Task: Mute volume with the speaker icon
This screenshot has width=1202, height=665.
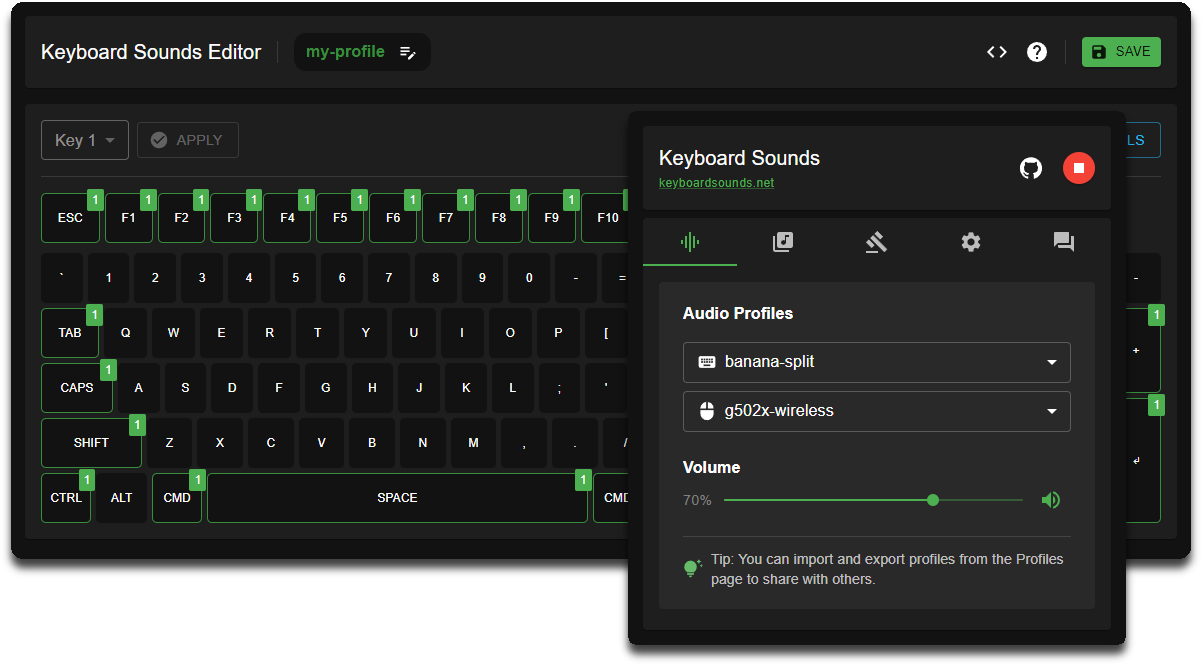Action: 1051,499
